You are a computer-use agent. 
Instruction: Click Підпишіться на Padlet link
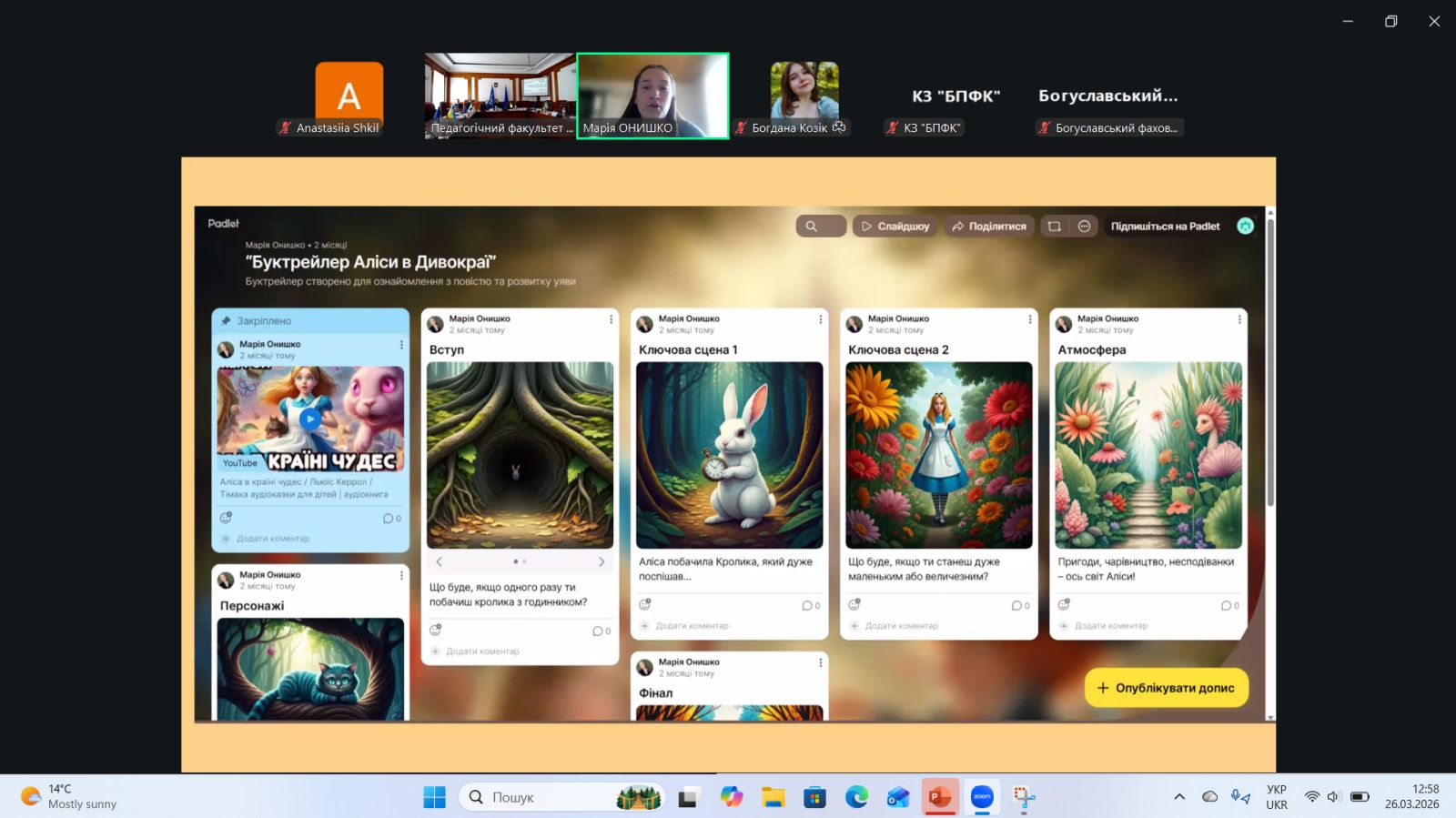1165,227
